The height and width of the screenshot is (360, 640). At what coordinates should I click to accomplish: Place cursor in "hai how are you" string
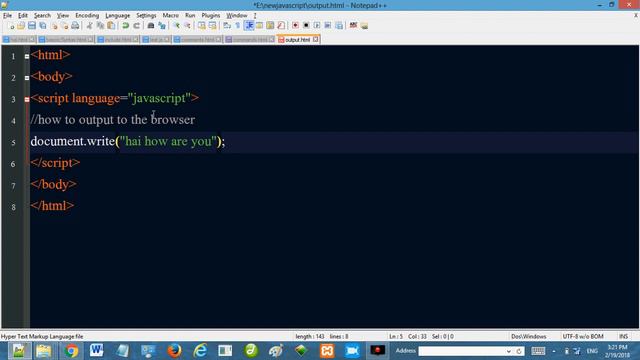point(168,141)
